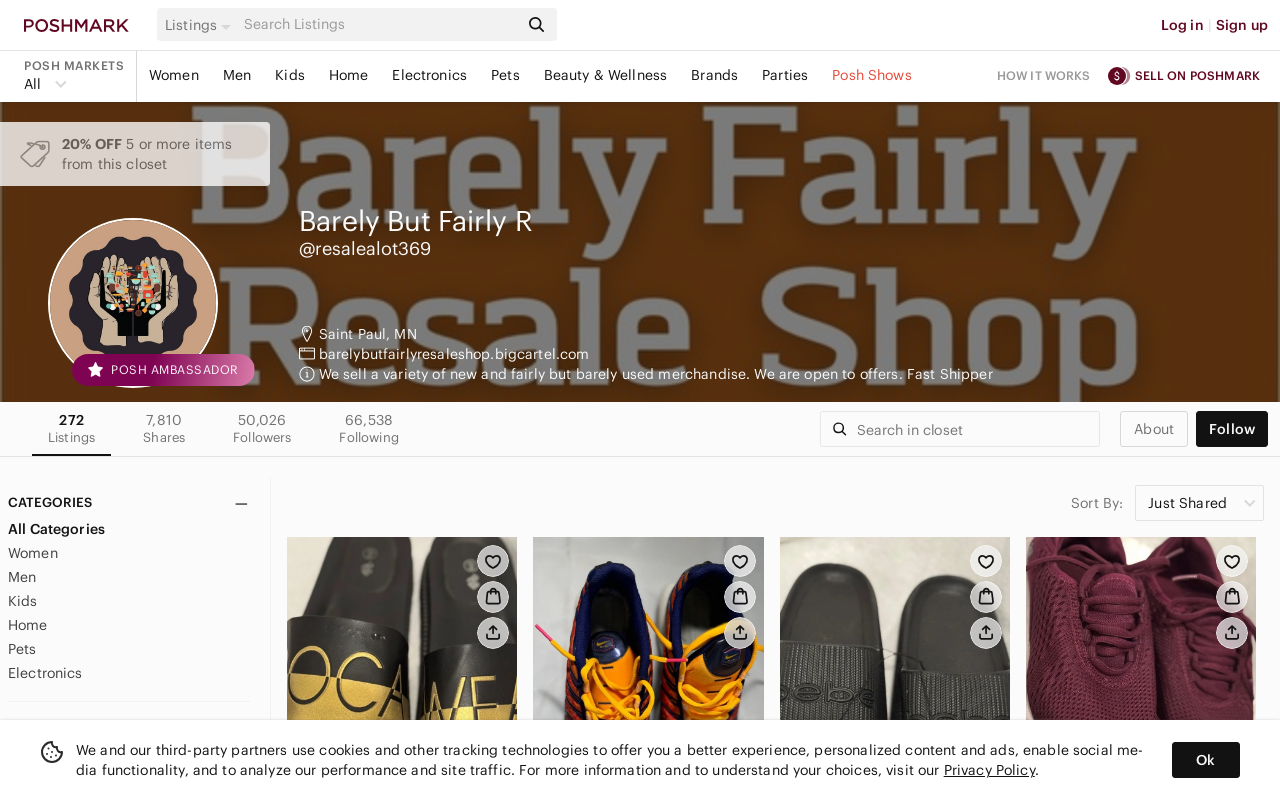Image resolution: width=1280 pixels, height=800 pixels.
Task: Click the dollar icon next to Sell on Poshmark
Action: pyautogui.click(x=1118, y=76)
